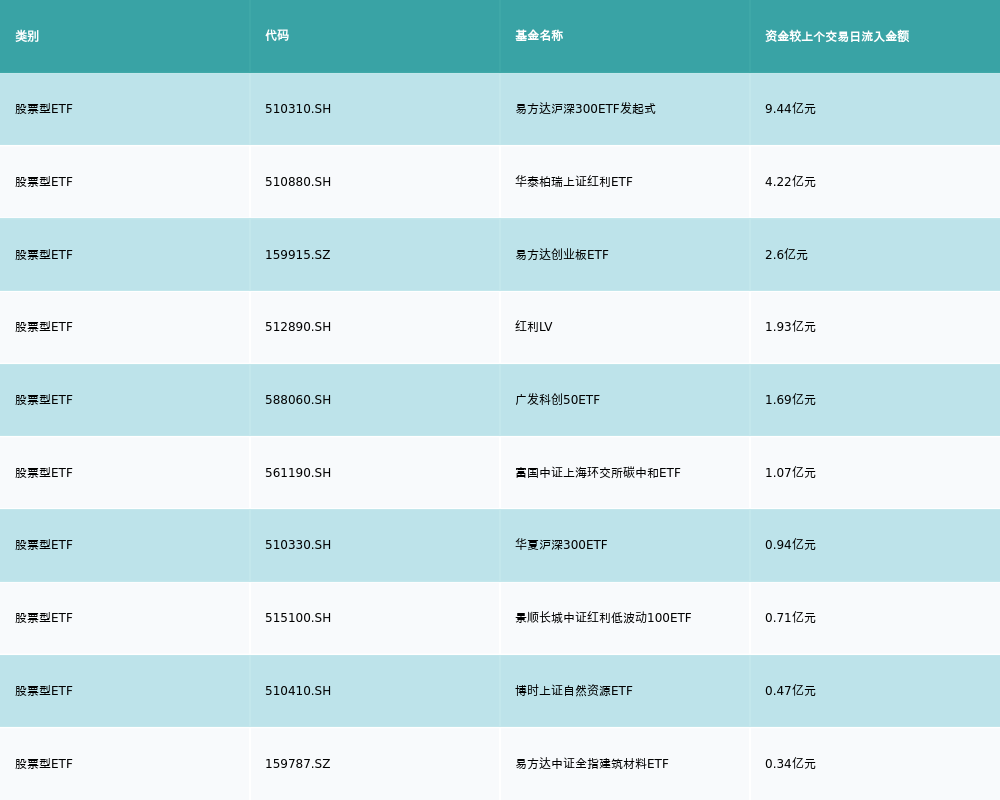1000x800 pixels.
Task: Click 股票型ETF in the 159787.SZ row
Action: 44,764
